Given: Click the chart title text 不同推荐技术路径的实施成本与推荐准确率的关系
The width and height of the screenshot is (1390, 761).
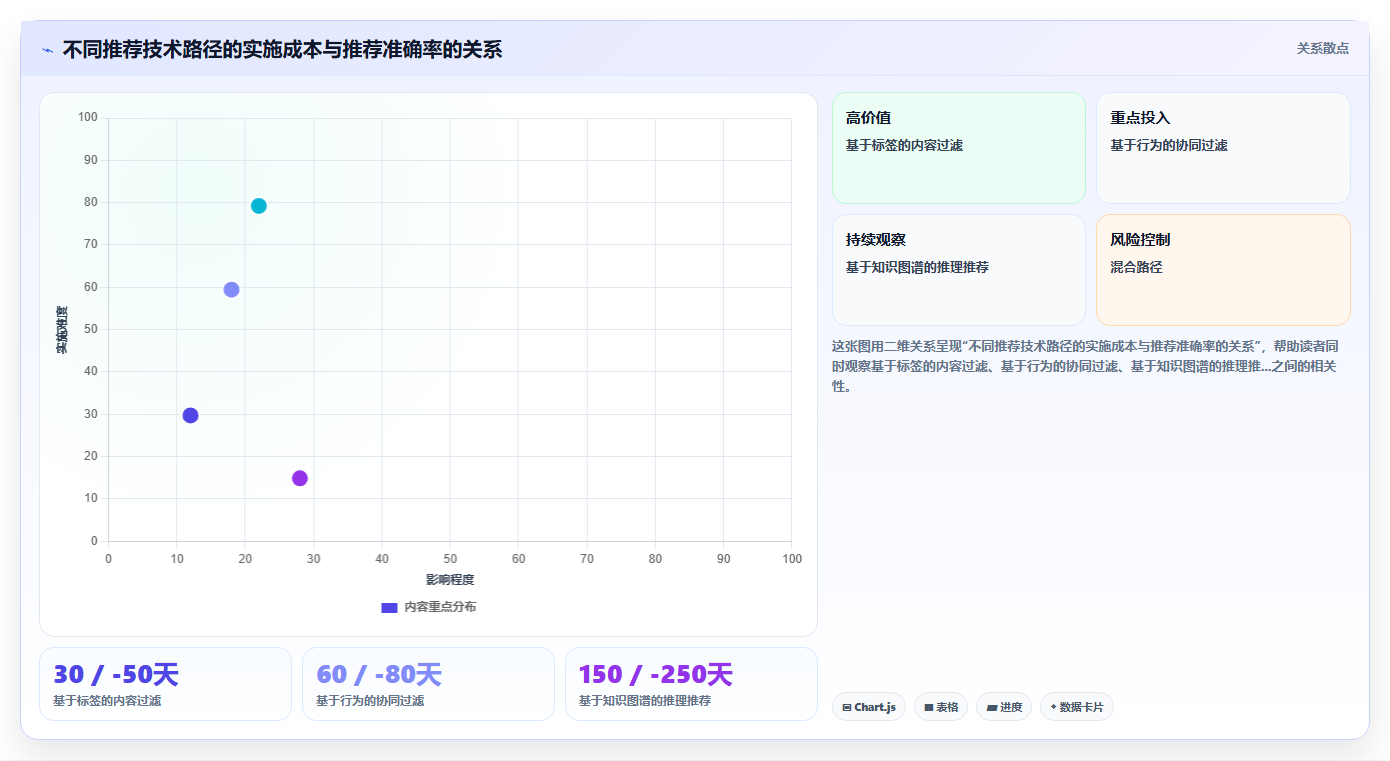Looking at the screenshot, I should 282,49.
